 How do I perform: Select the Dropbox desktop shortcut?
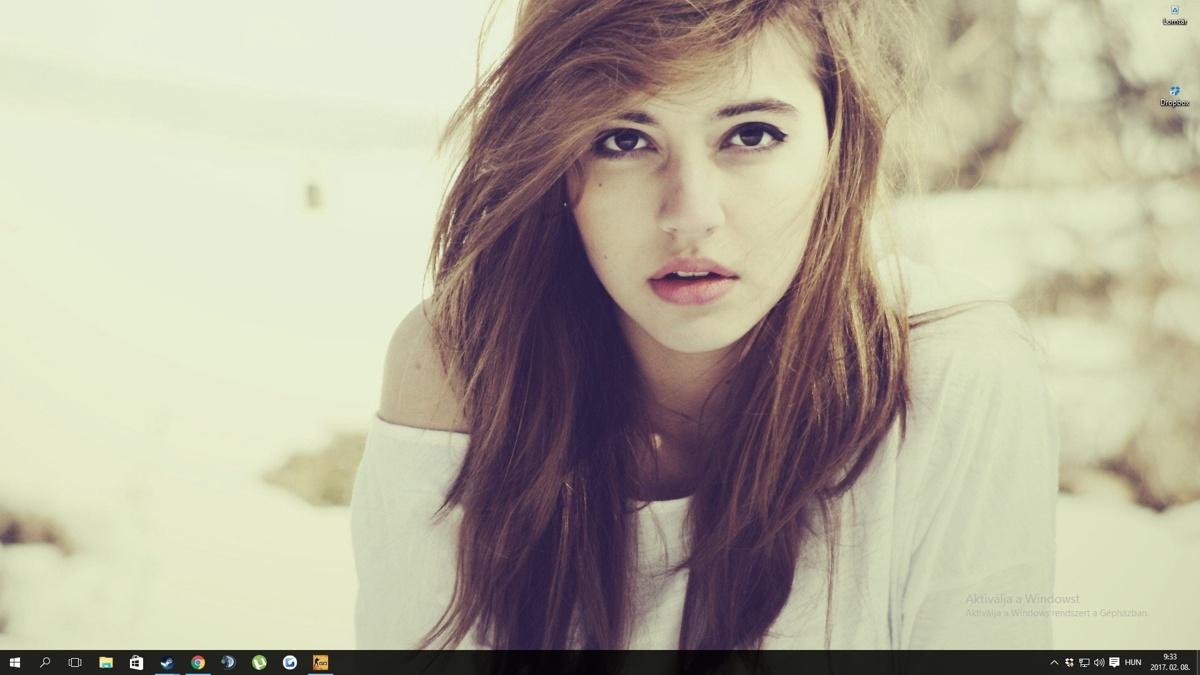click(1174, 96)
